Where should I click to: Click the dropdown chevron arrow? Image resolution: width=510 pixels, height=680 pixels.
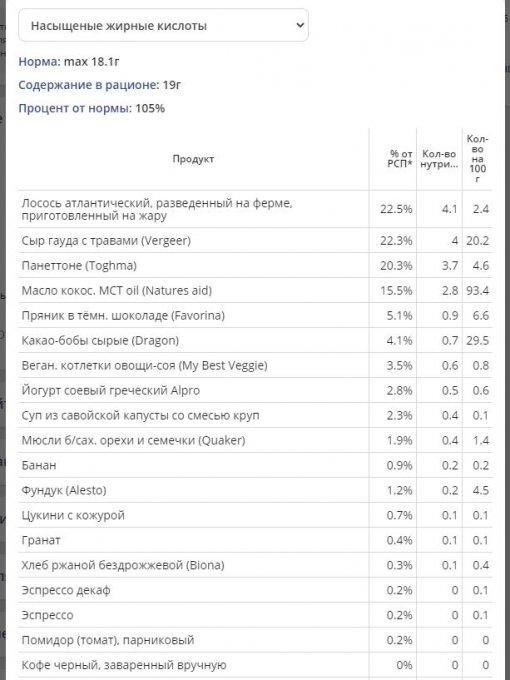(x=300, y=25)
